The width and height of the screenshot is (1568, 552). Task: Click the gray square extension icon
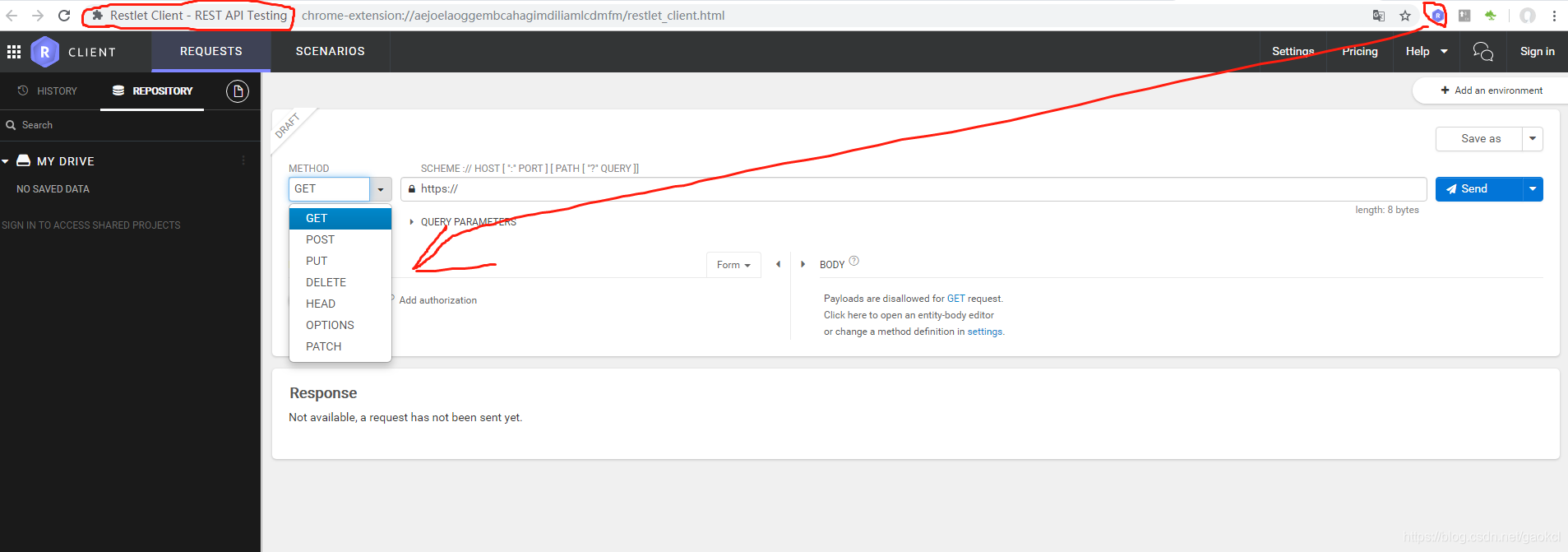1464,16
